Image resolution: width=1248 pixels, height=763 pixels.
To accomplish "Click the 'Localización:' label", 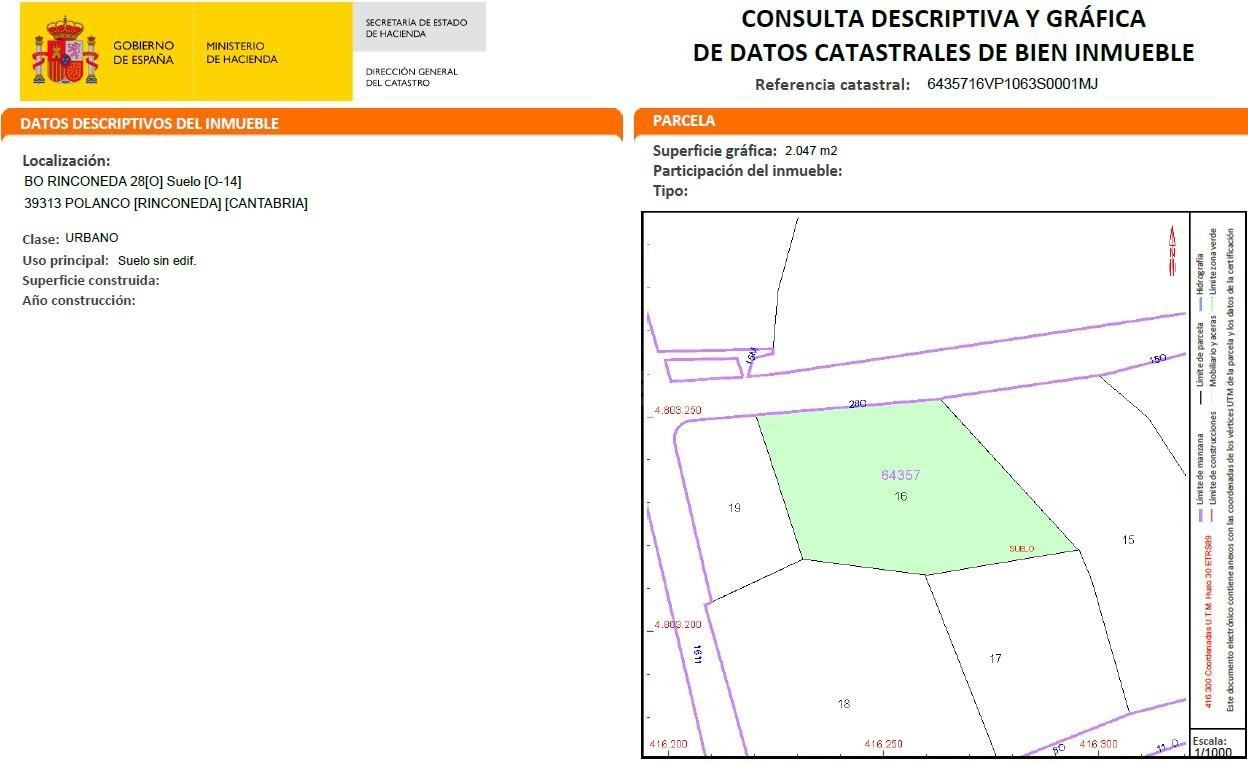I will pos(66,161).
